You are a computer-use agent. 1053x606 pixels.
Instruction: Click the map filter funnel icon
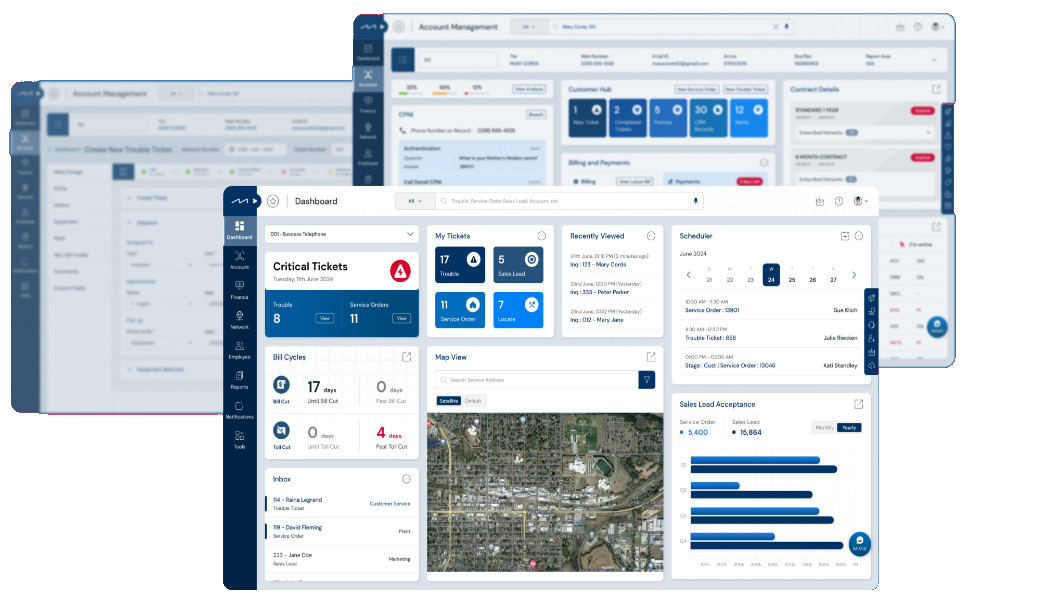647,380
